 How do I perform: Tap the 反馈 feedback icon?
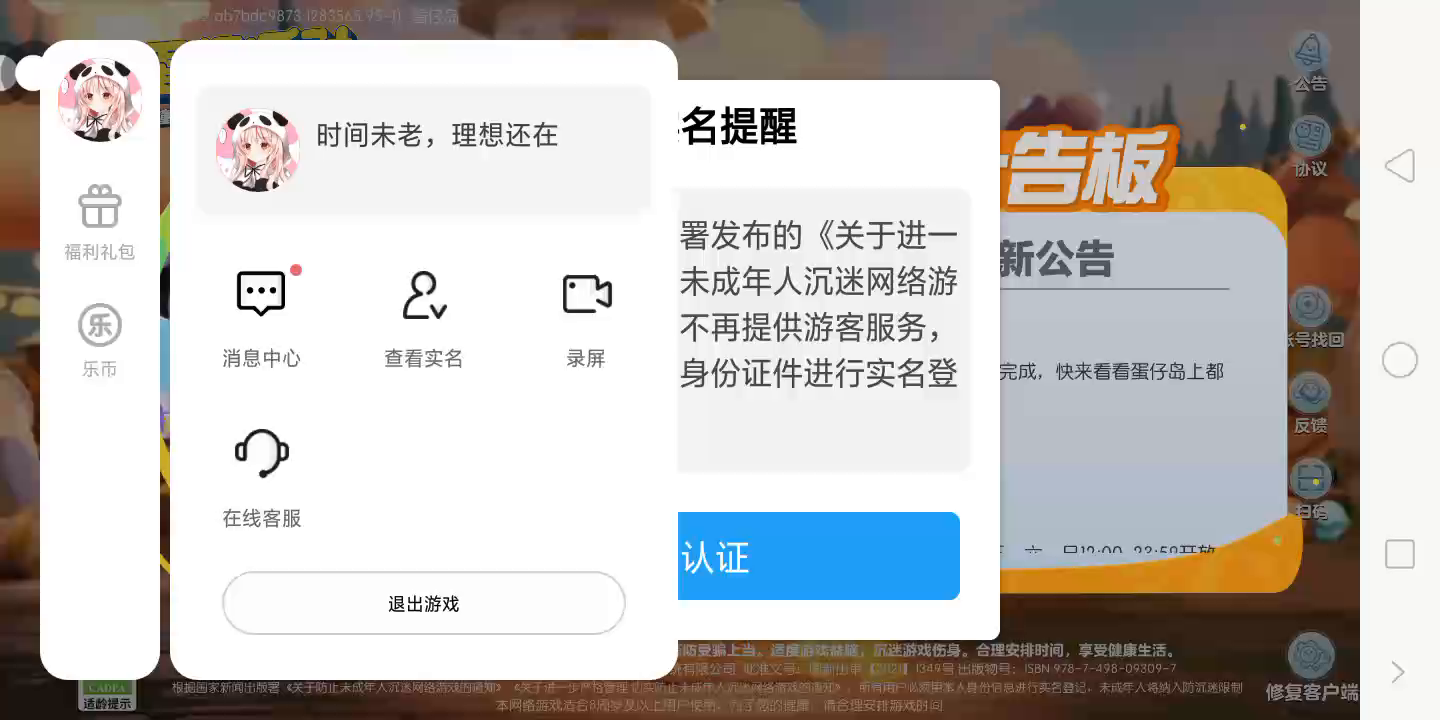1310,393
